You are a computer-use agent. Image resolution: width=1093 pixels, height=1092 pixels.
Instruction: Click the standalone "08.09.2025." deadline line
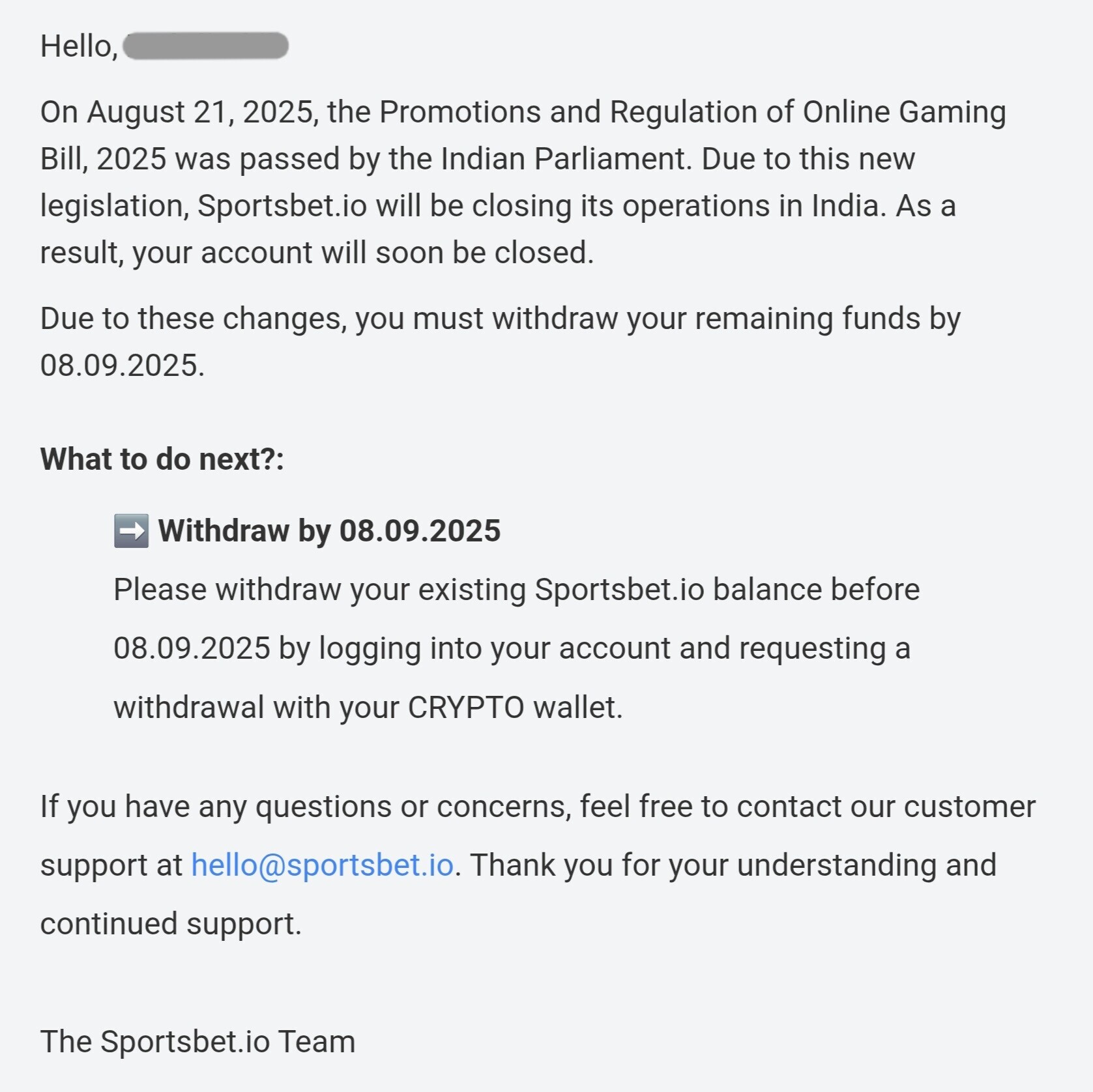click(x=123, y=366)
